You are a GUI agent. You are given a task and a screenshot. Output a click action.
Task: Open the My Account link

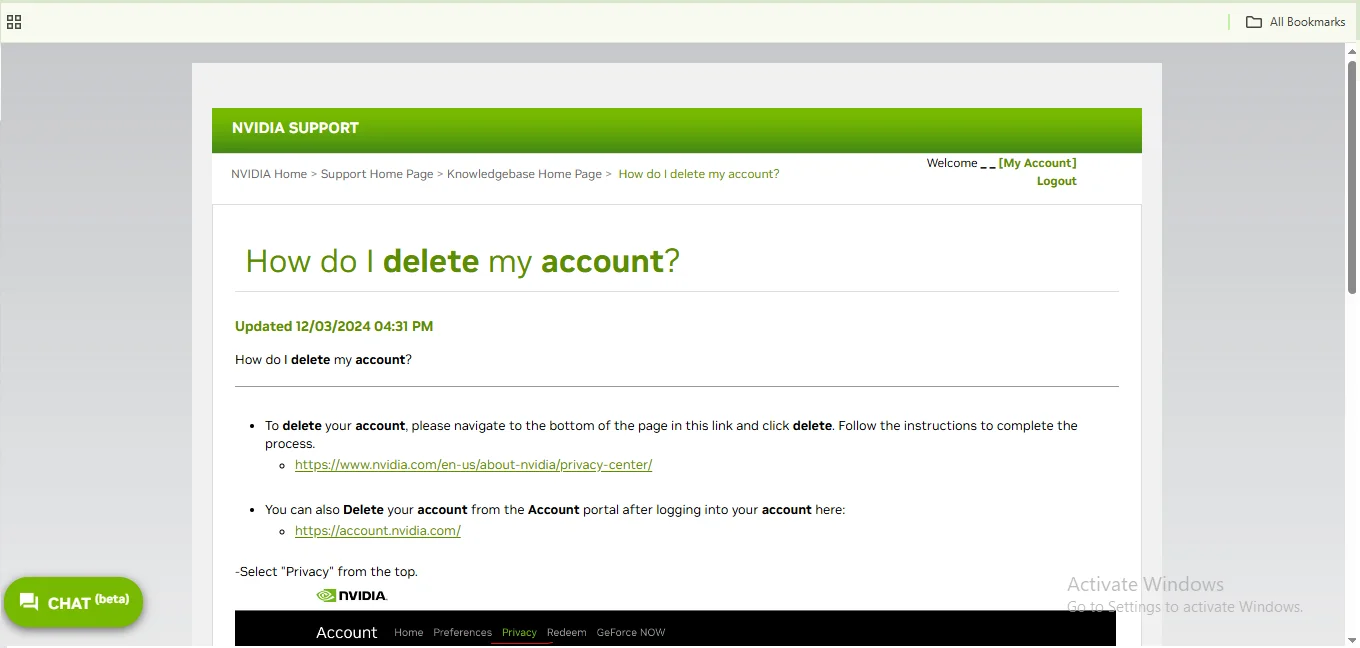[1037, 163]
